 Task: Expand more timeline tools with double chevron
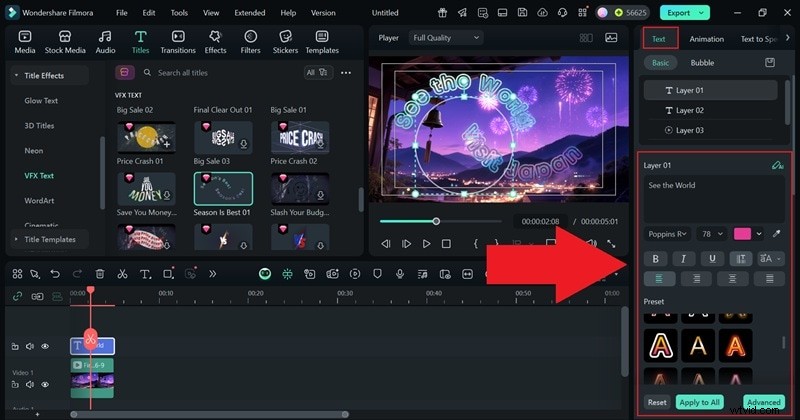point(212,274)
